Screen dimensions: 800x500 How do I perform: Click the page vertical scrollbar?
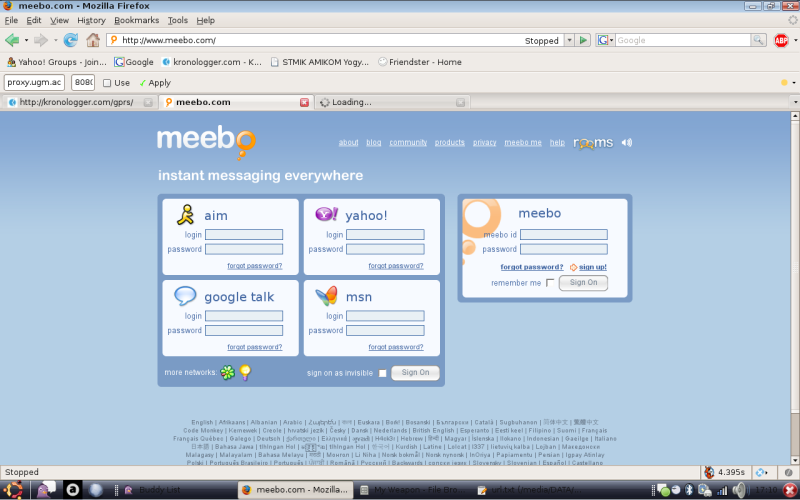tap(795, 288)
